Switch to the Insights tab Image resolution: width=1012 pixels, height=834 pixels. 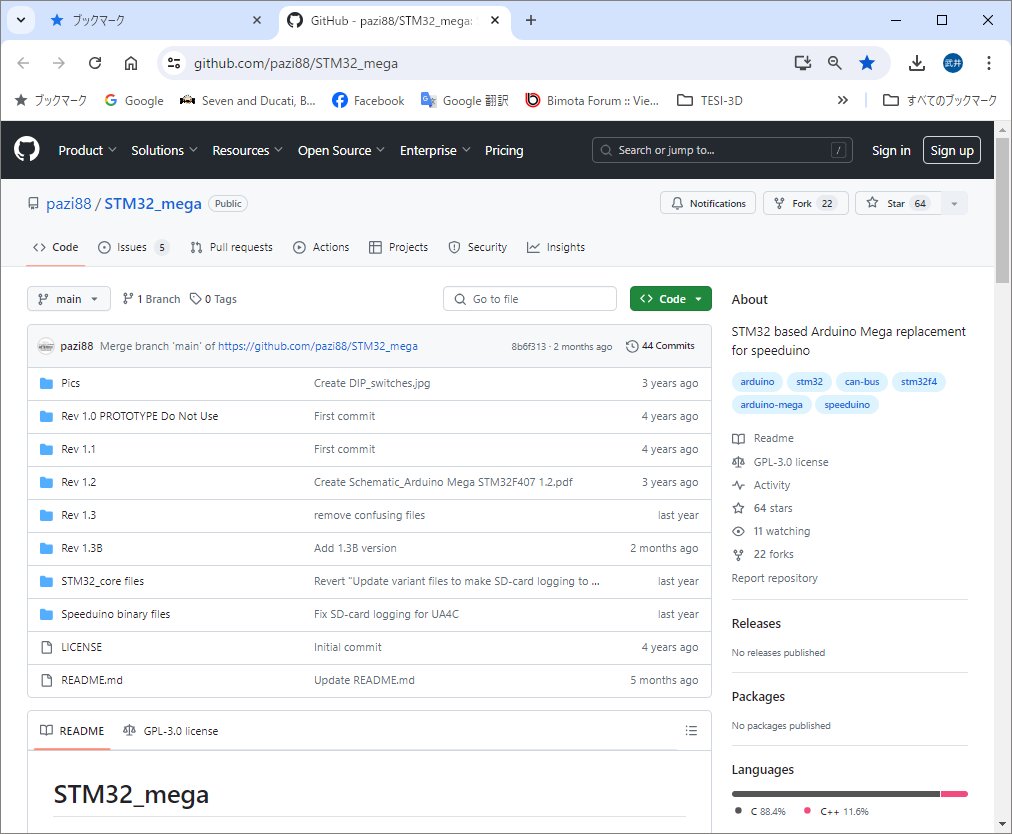(556, 247)
